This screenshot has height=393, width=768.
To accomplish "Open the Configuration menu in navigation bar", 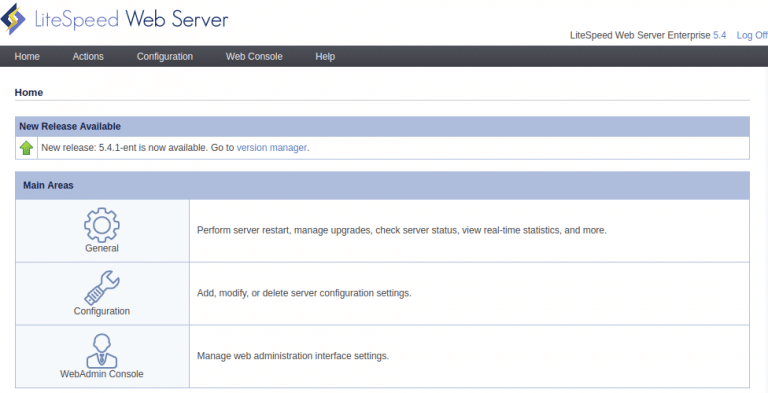I will 165,56.
